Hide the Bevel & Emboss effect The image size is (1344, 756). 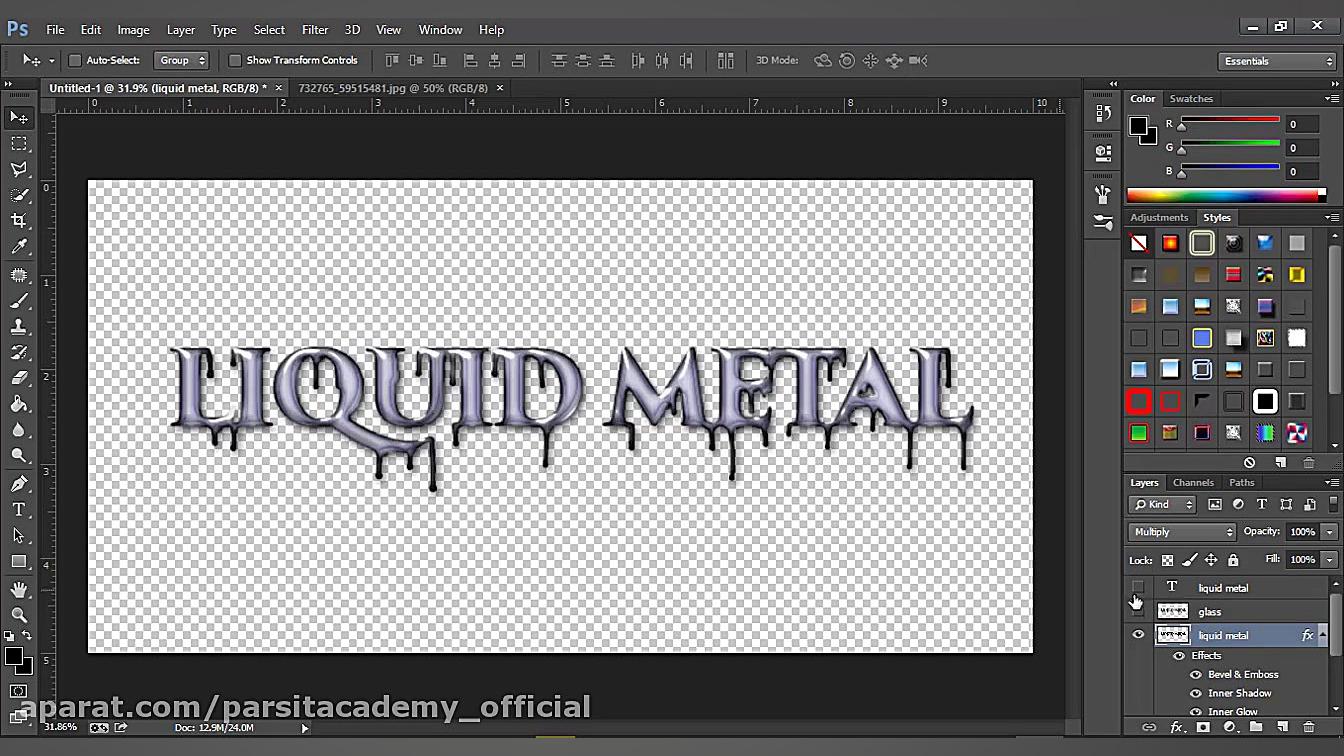[x=1196, y=675]
